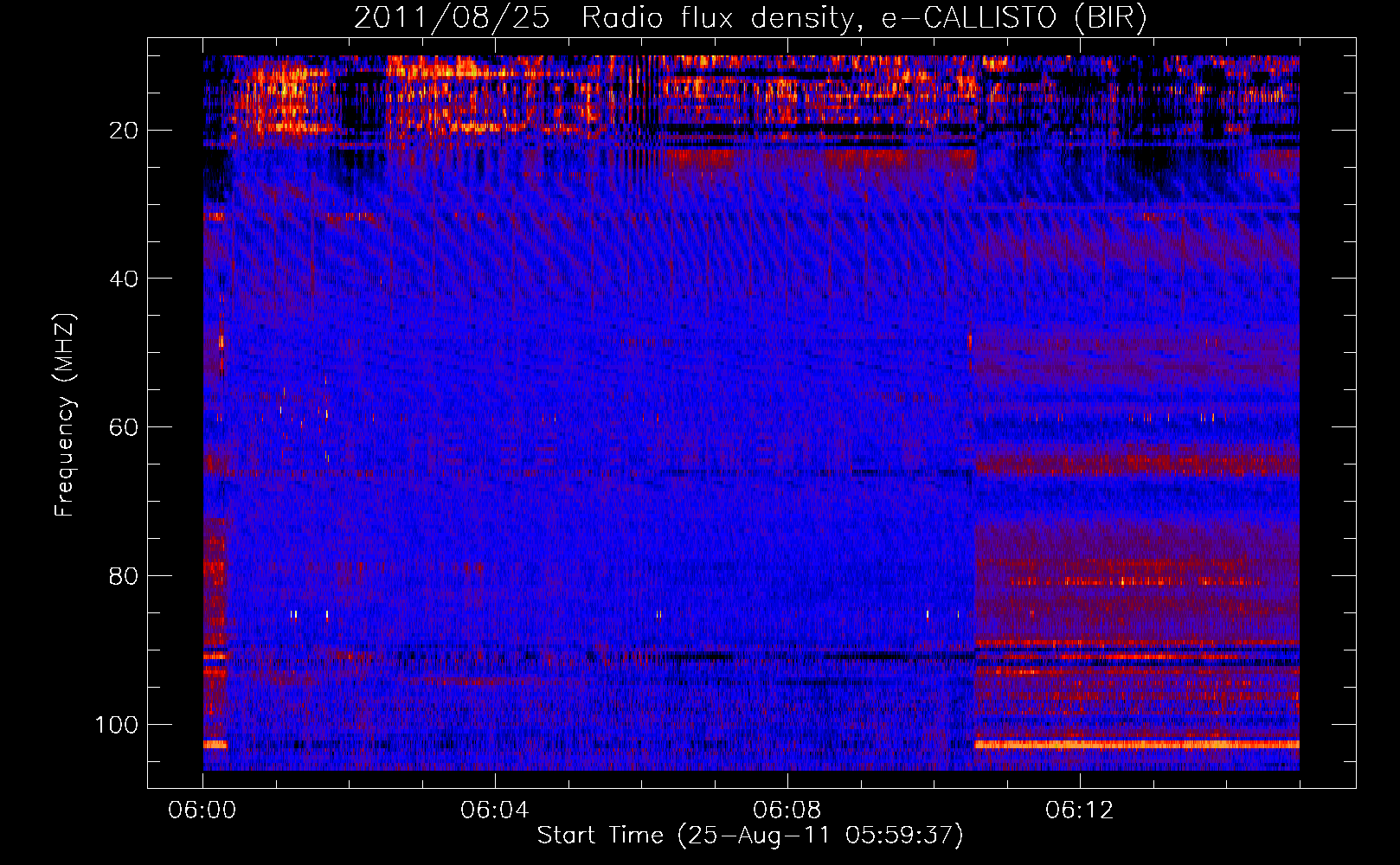Click the 'Frequency (MHZ)' axis label
1400x865 pixels.
pyautogui.click(x=65, y=414)
